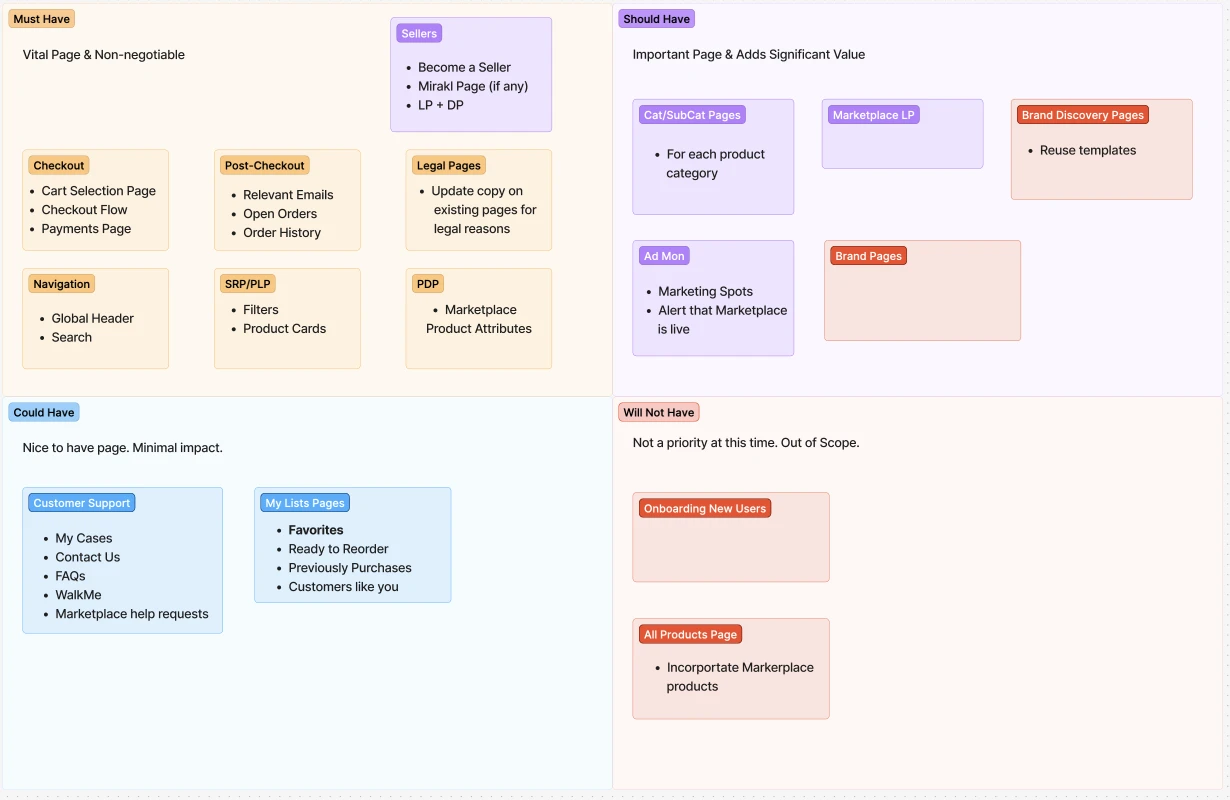Screen dimensions: 1230x800
Task: Click the All Products Page tag
Action: (x=691, y=634)
